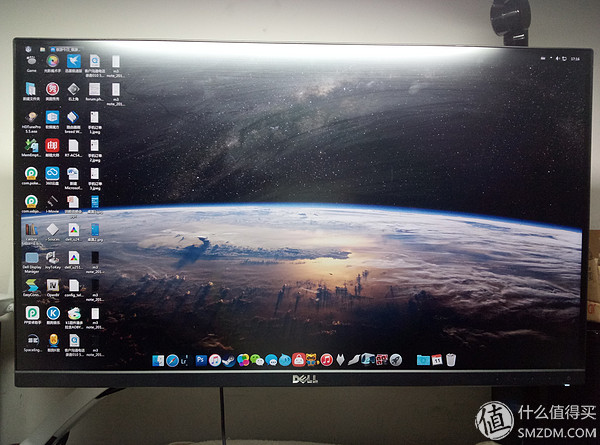Open PP assistant green P desktop icon
Image resolution: width=600 pixels, height=445 pixels.
pyautogui.click(x=32, y=316)
